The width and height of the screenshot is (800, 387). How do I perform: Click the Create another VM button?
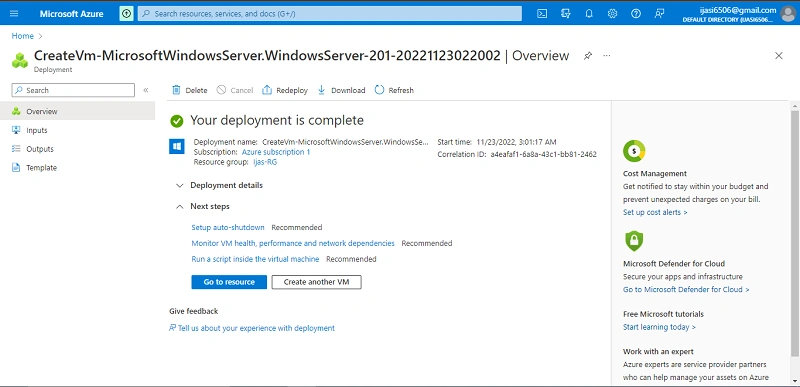tap(316, 282)
